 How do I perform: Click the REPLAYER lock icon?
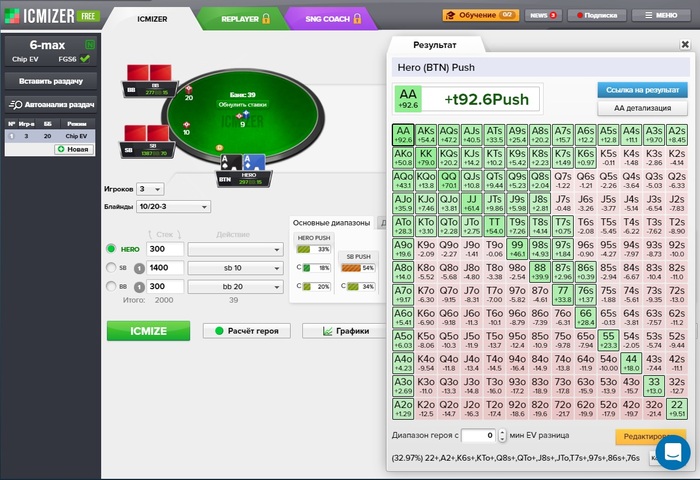pyautogui.click(x=266, y=19)
